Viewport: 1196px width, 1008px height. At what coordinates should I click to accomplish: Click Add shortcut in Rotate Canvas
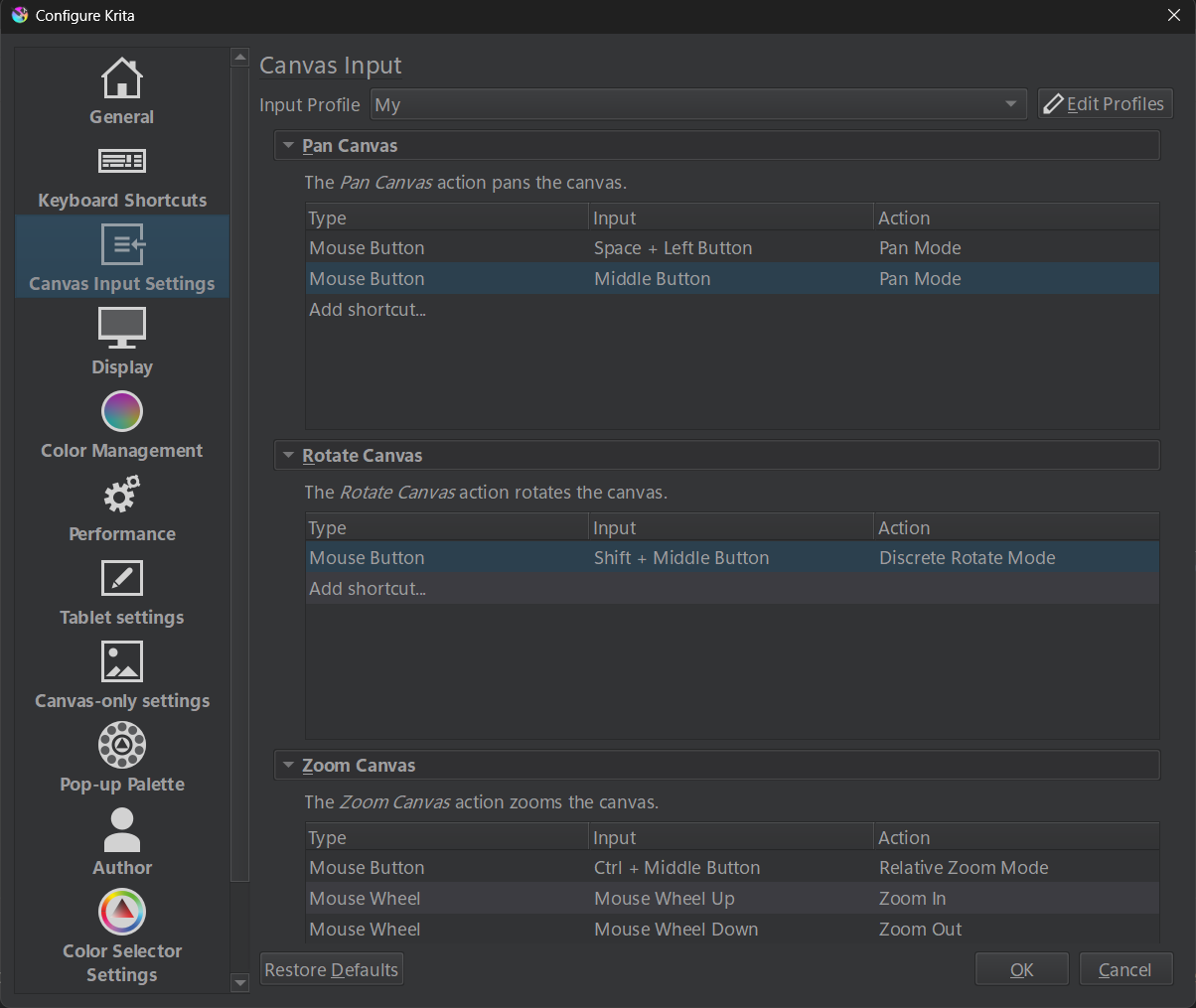(x=368, y=589)
